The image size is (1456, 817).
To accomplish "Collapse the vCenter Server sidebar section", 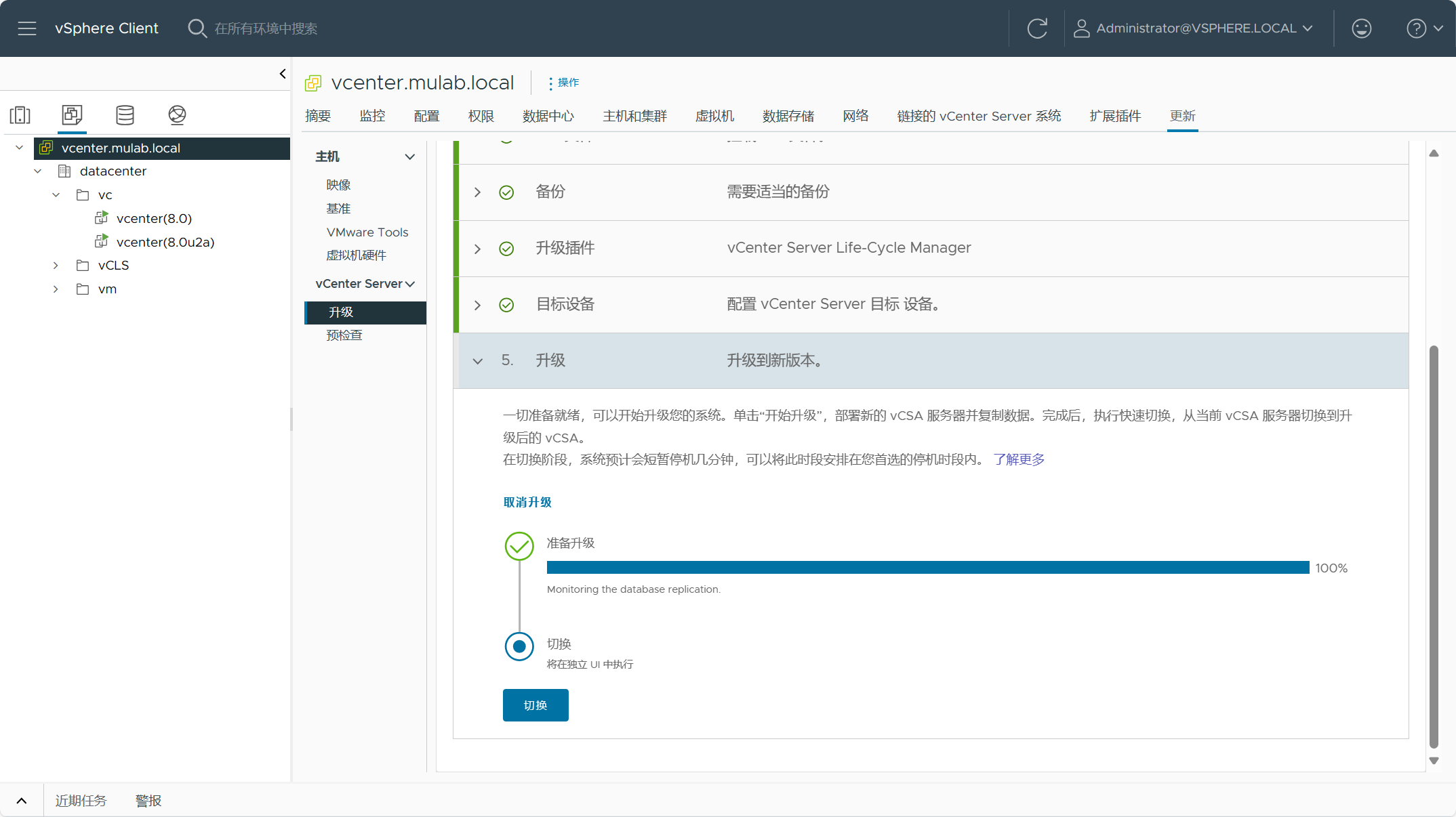I will pos(410,284).
